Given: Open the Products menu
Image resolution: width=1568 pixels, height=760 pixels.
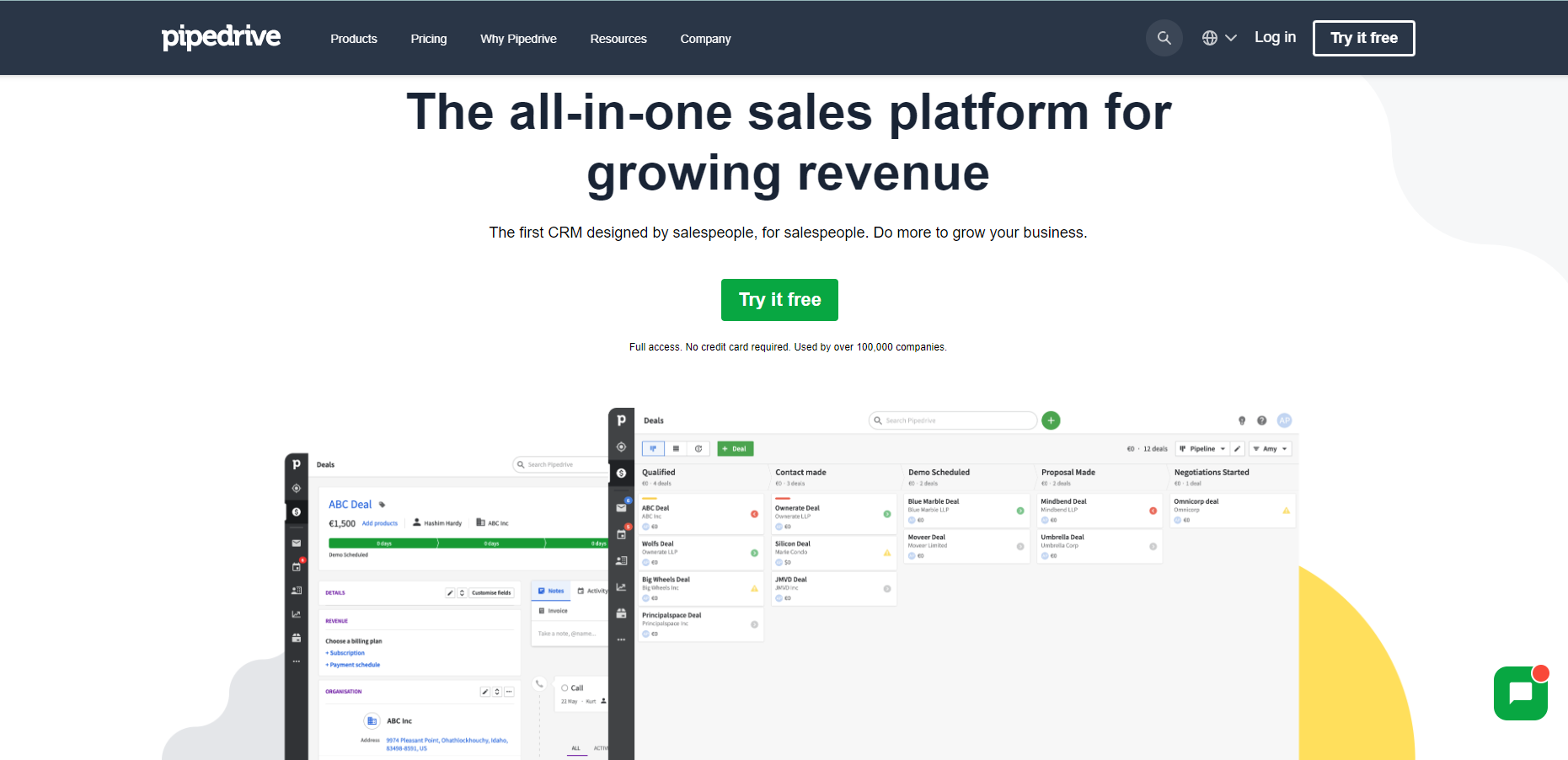Looking at the screenshot, I should [x=354, y=39].
